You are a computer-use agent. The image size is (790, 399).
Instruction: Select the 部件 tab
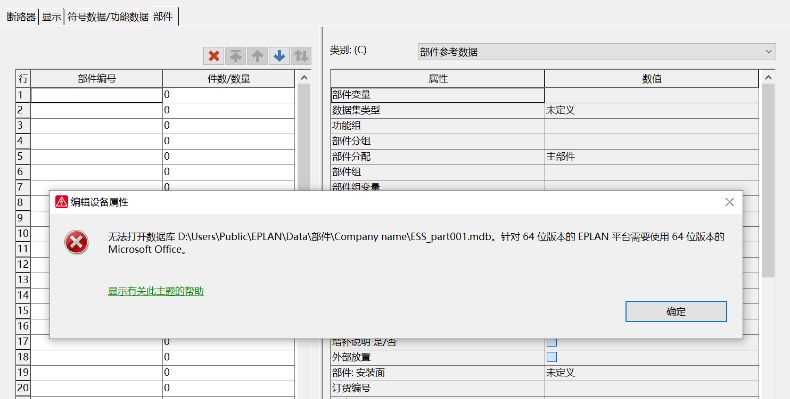point(163,17)
